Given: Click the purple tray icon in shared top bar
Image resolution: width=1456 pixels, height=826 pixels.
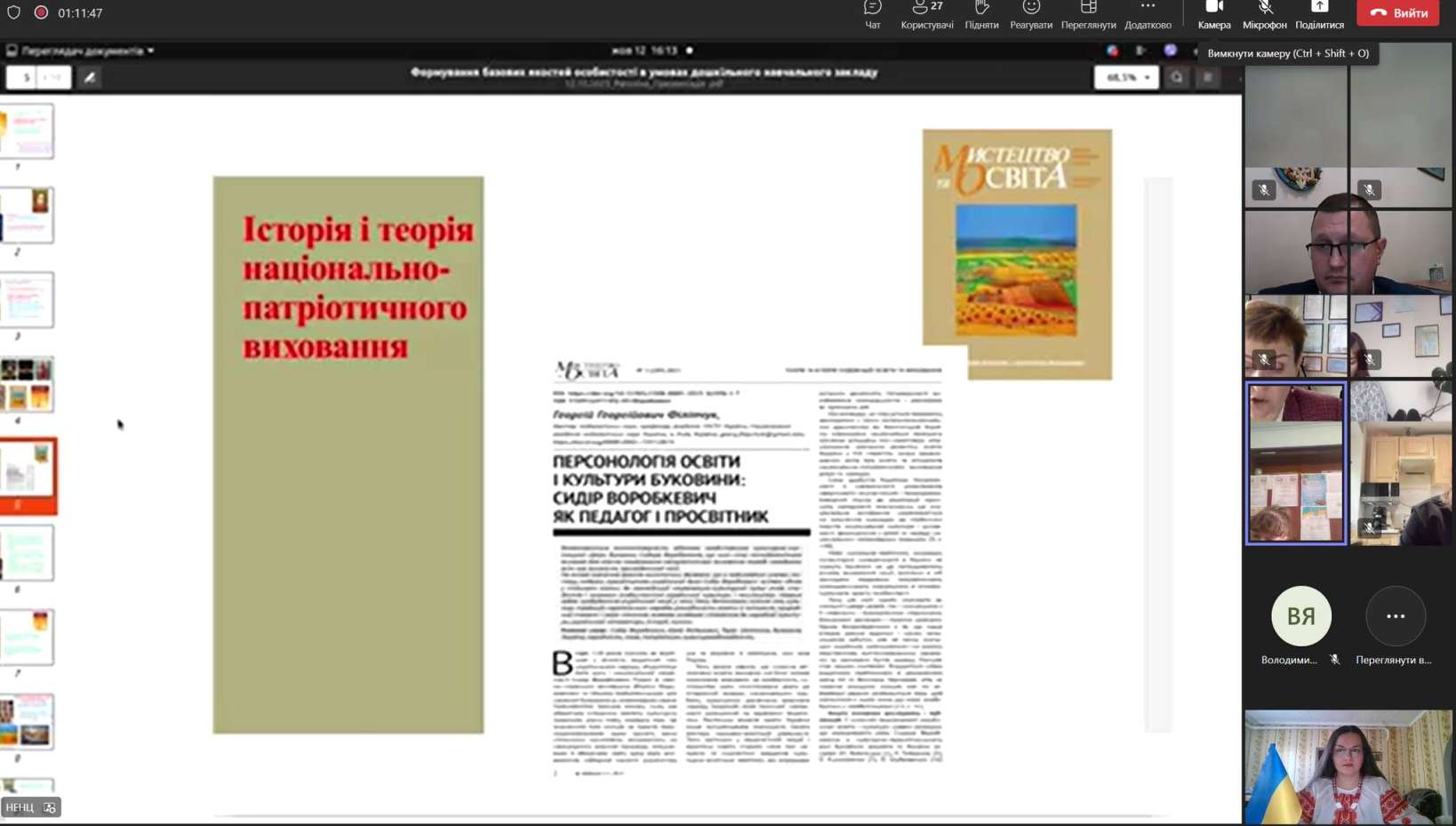Looking at the screenshot, I should pyautogui.click(x=1171, y=51).
